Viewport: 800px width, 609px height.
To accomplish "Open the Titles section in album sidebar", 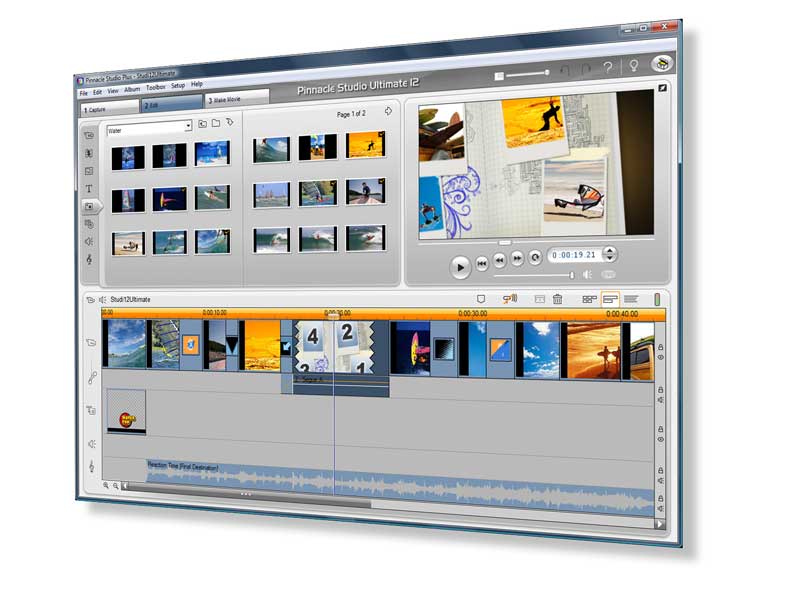I will point(89,188).
